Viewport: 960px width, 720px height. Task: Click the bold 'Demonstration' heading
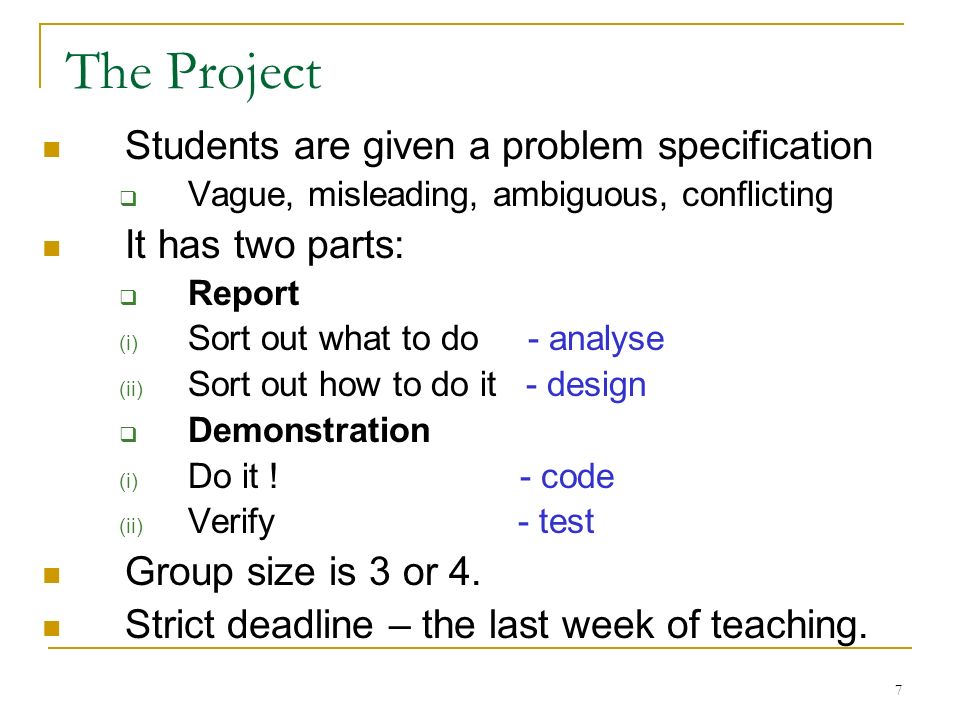pos(309,430)
